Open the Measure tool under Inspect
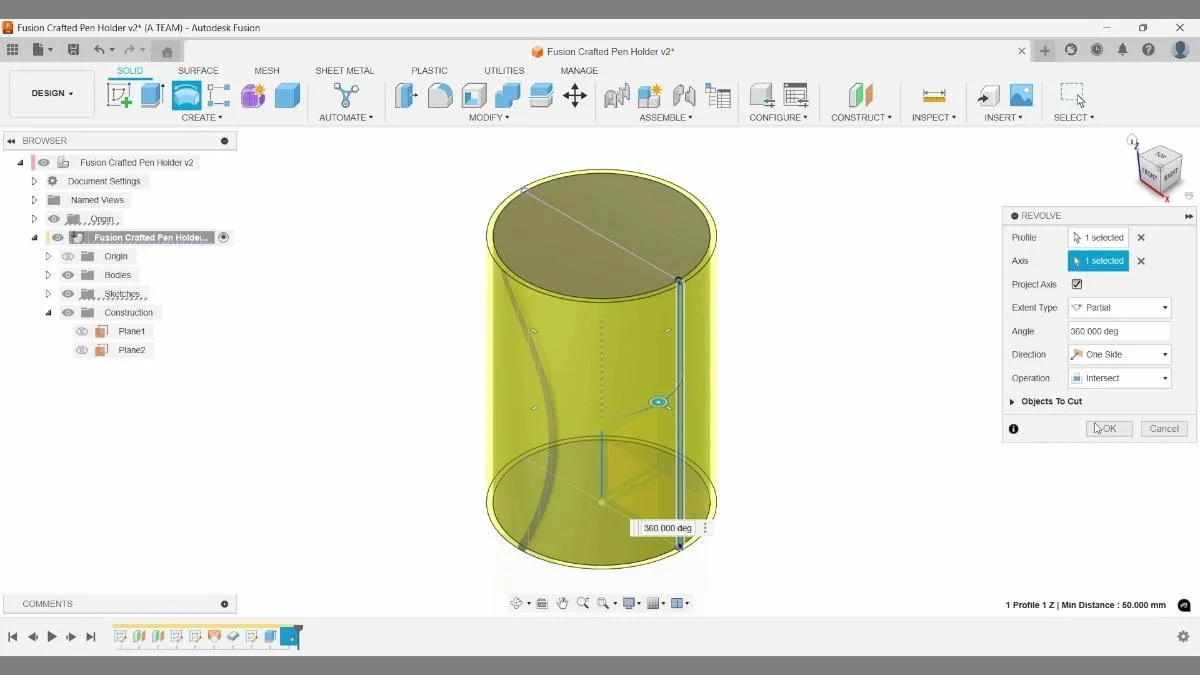 click(933, 95)
